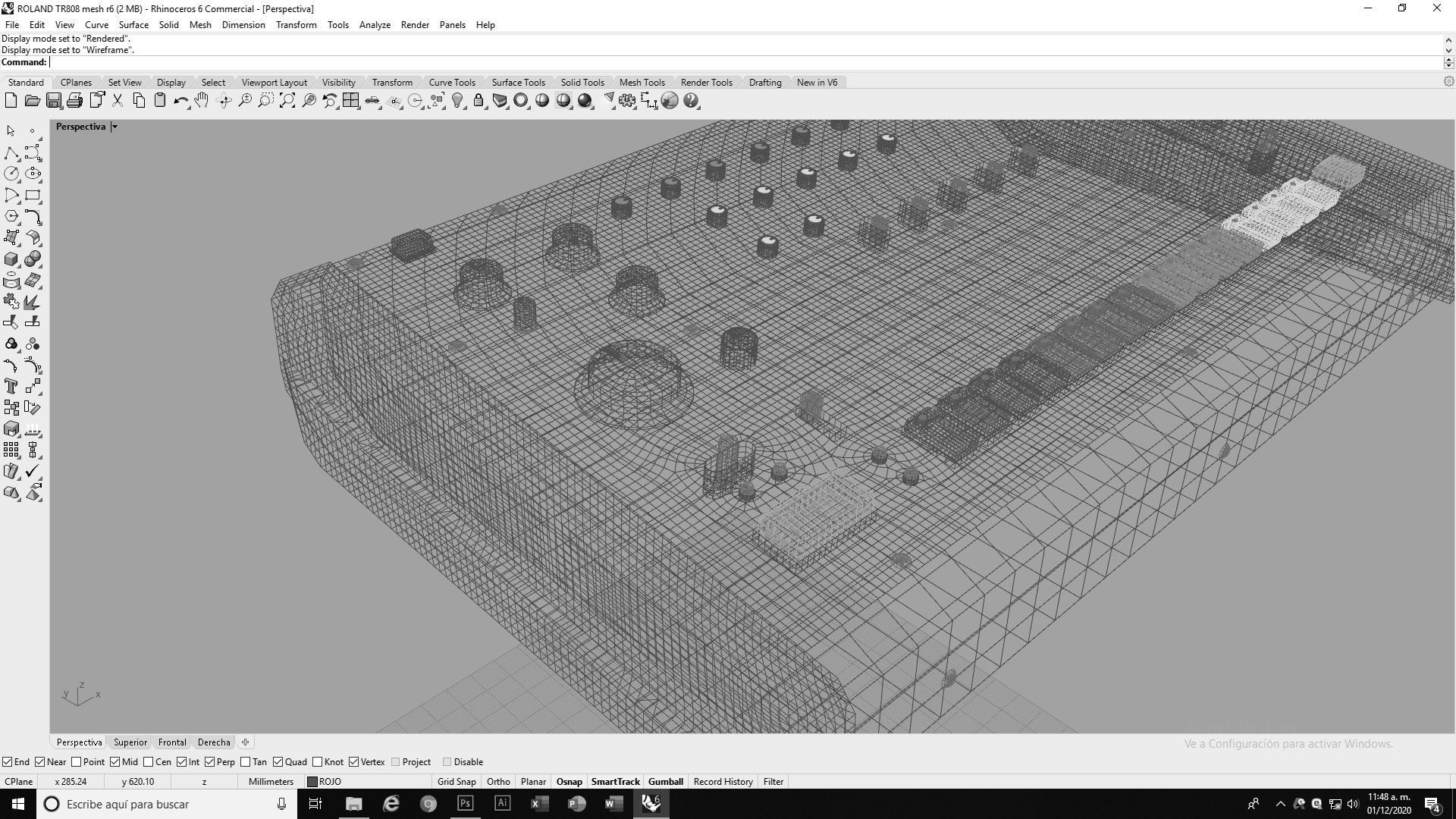Image resolution: width=1456 pixels, height=819 pixels.
Task: Select the Box solid tool in the left toolbar
Action: (x=11, y=259)
